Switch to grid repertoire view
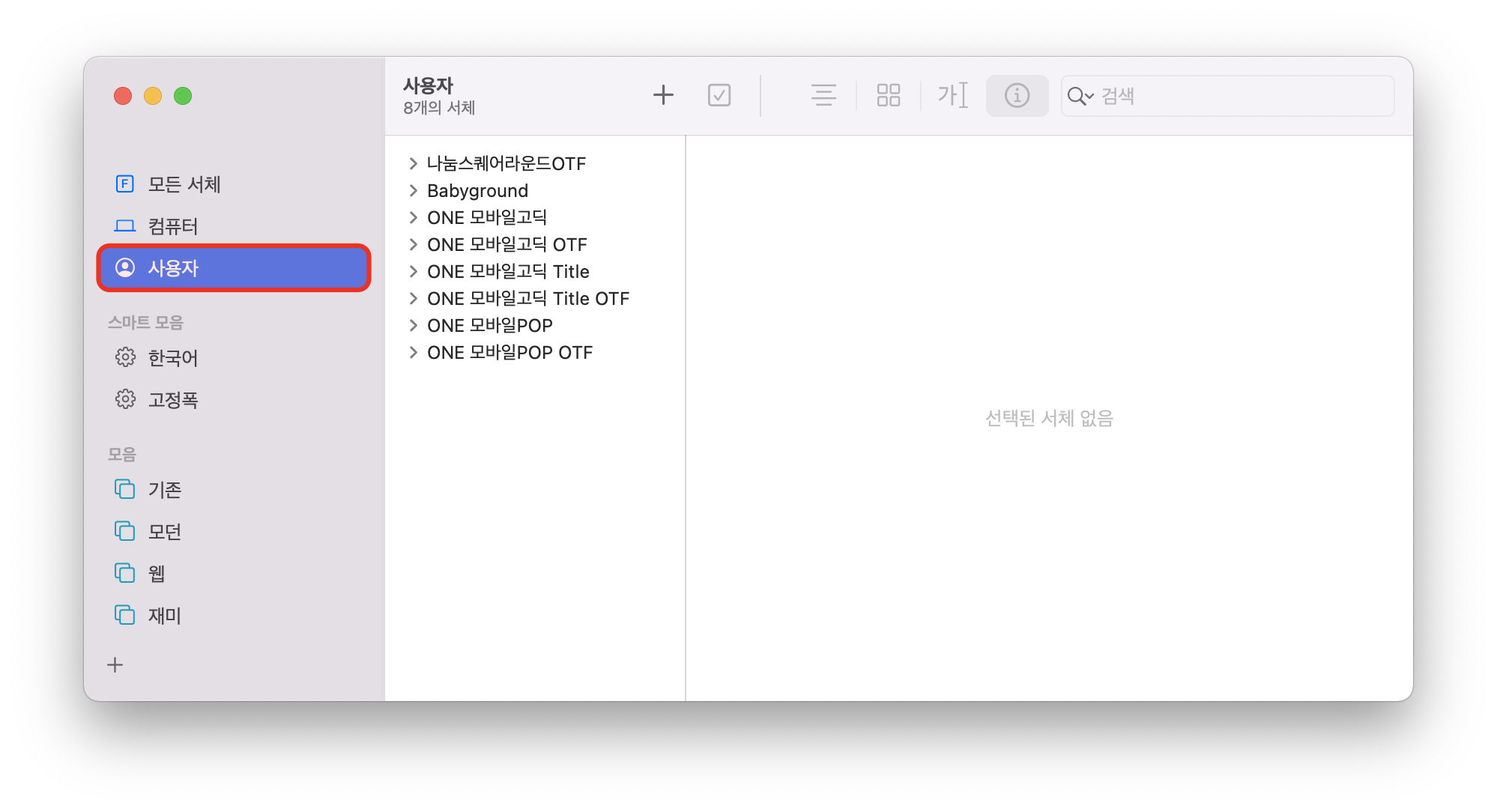The width and height of the screenshot is (1497, 812). 888,95
